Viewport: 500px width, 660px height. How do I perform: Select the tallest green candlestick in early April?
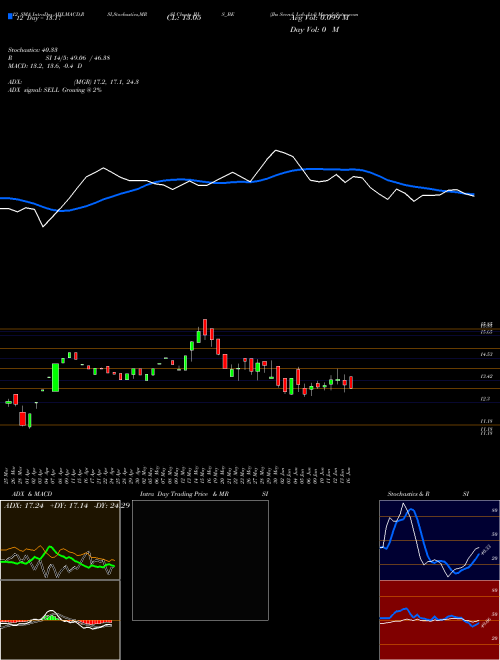pyautogui.click(x=55, y=378)
